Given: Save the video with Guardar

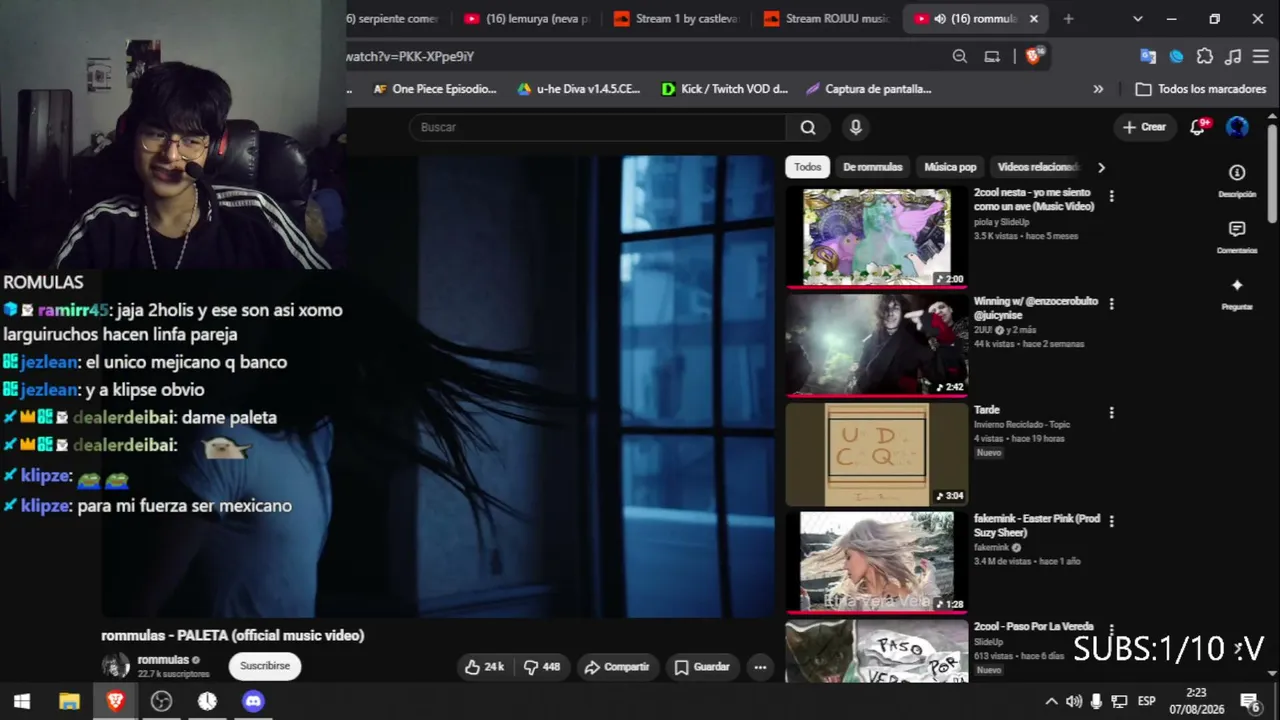Looking at the screenshot, I should [702, 667].
